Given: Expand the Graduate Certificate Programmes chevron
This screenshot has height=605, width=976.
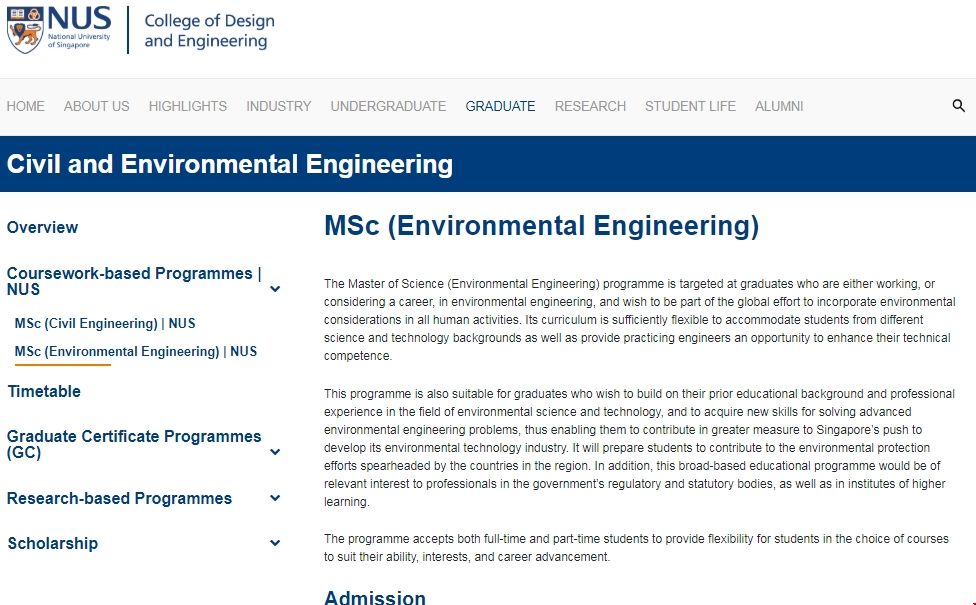Looking at the screenshot, I should [274, 452].
